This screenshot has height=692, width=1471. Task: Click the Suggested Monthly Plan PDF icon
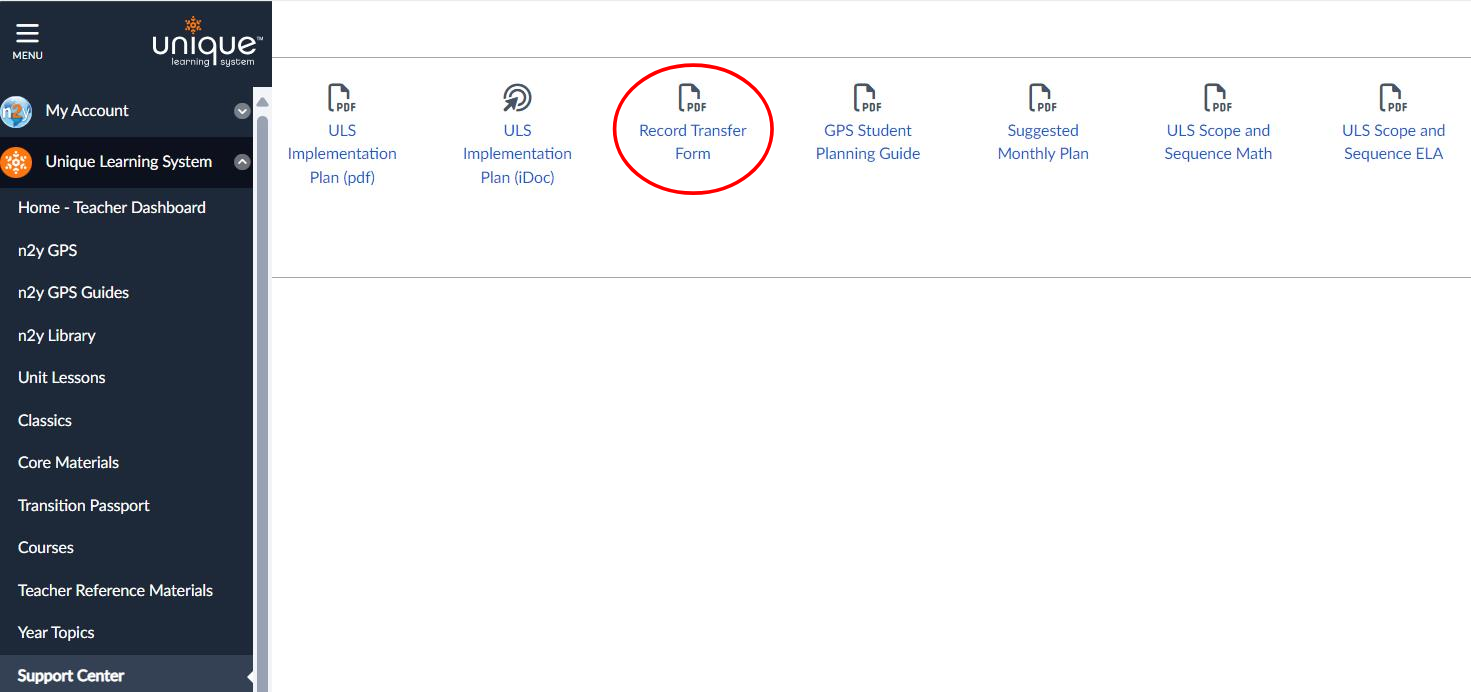coord(1043,98)
